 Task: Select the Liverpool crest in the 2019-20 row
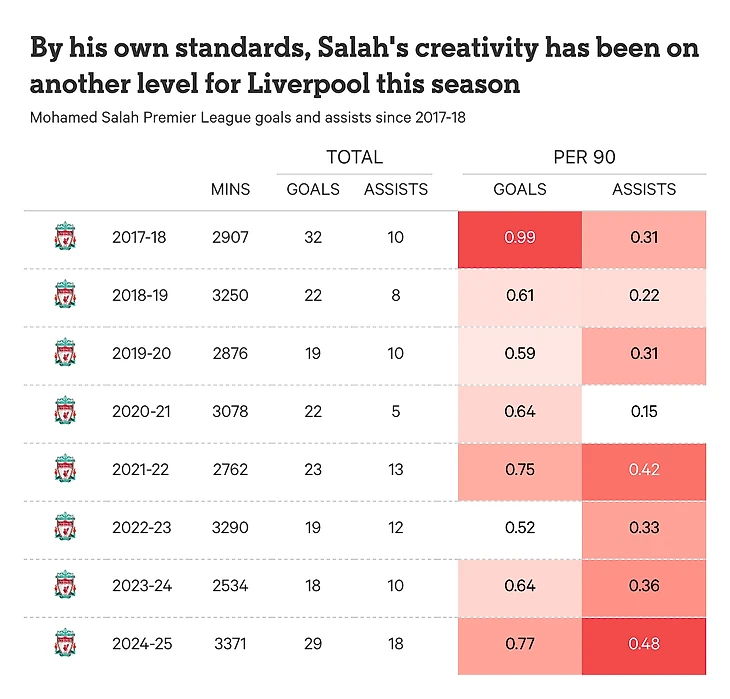click(x=65, y=354)
